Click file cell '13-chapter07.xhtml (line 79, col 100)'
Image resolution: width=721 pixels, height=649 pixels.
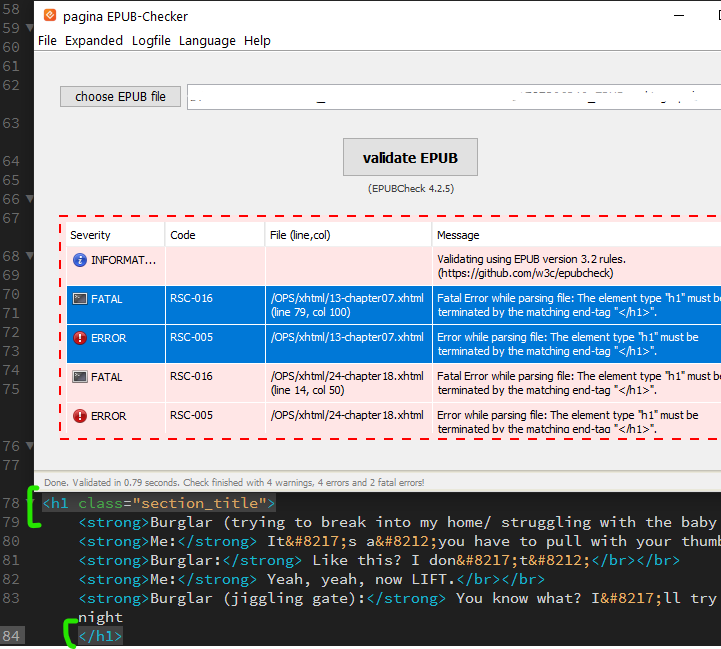click(x=348, y=305)
